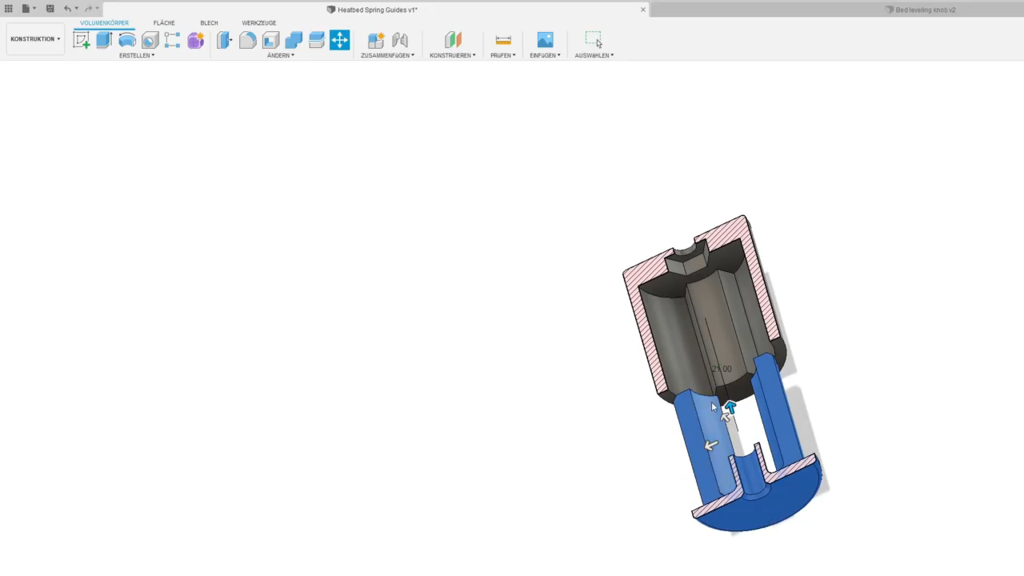The image size is (1024, 576).
Task: Select the Create Sketch tool
Action: click(x=82, y=40)
